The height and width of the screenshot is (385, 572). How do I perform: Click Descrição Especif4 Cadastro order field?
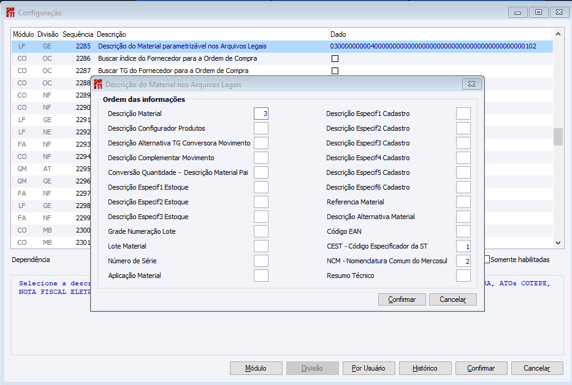[x=463, y=158]
